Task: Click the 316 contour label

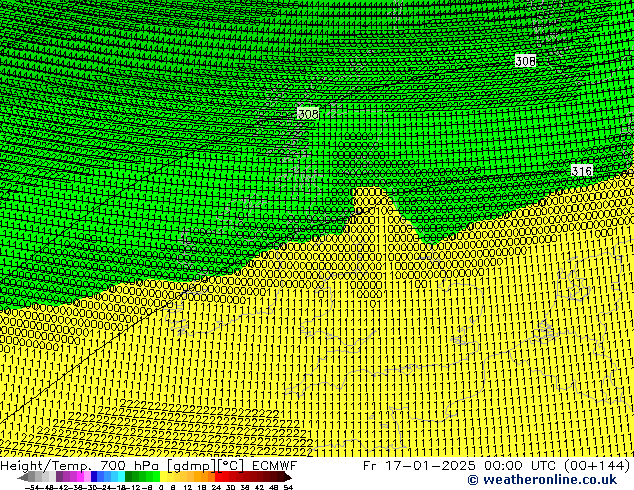Action: pyautogui.click(x=582, y=171)
